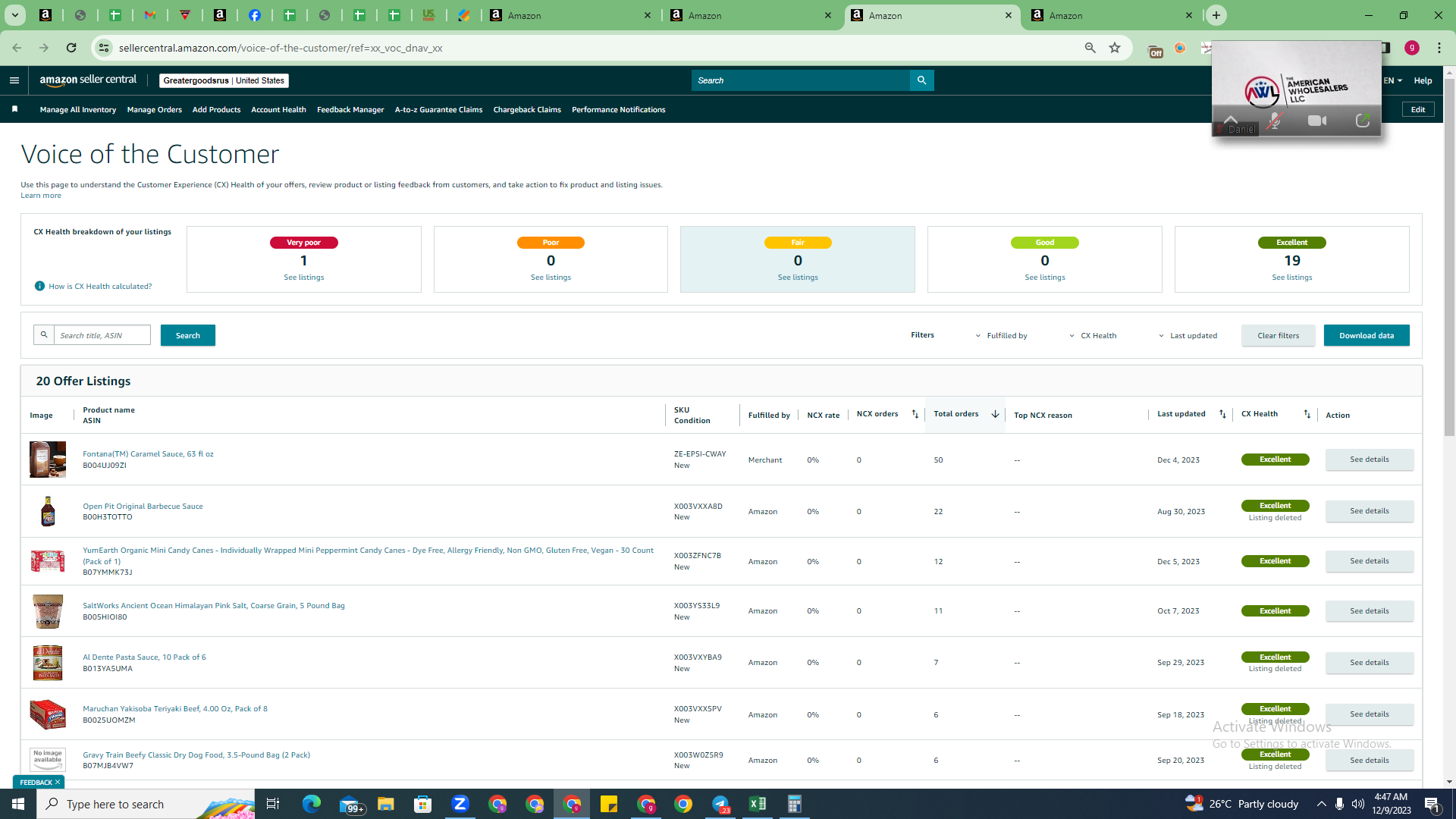Viewport: 1456px width, 819px height.
Task: Click the browser address bar URL
Action: (x=281, y=48)
